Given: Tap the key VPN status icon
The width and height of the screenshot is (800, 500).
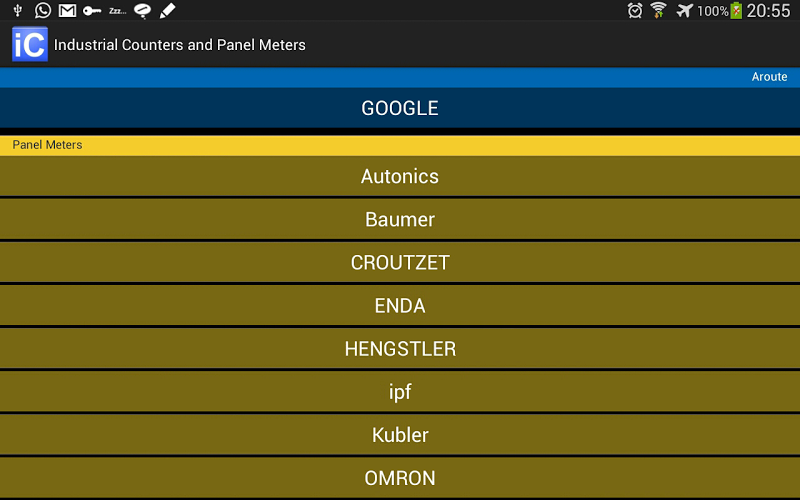Looking at the screenshot, I should point(92,10).
